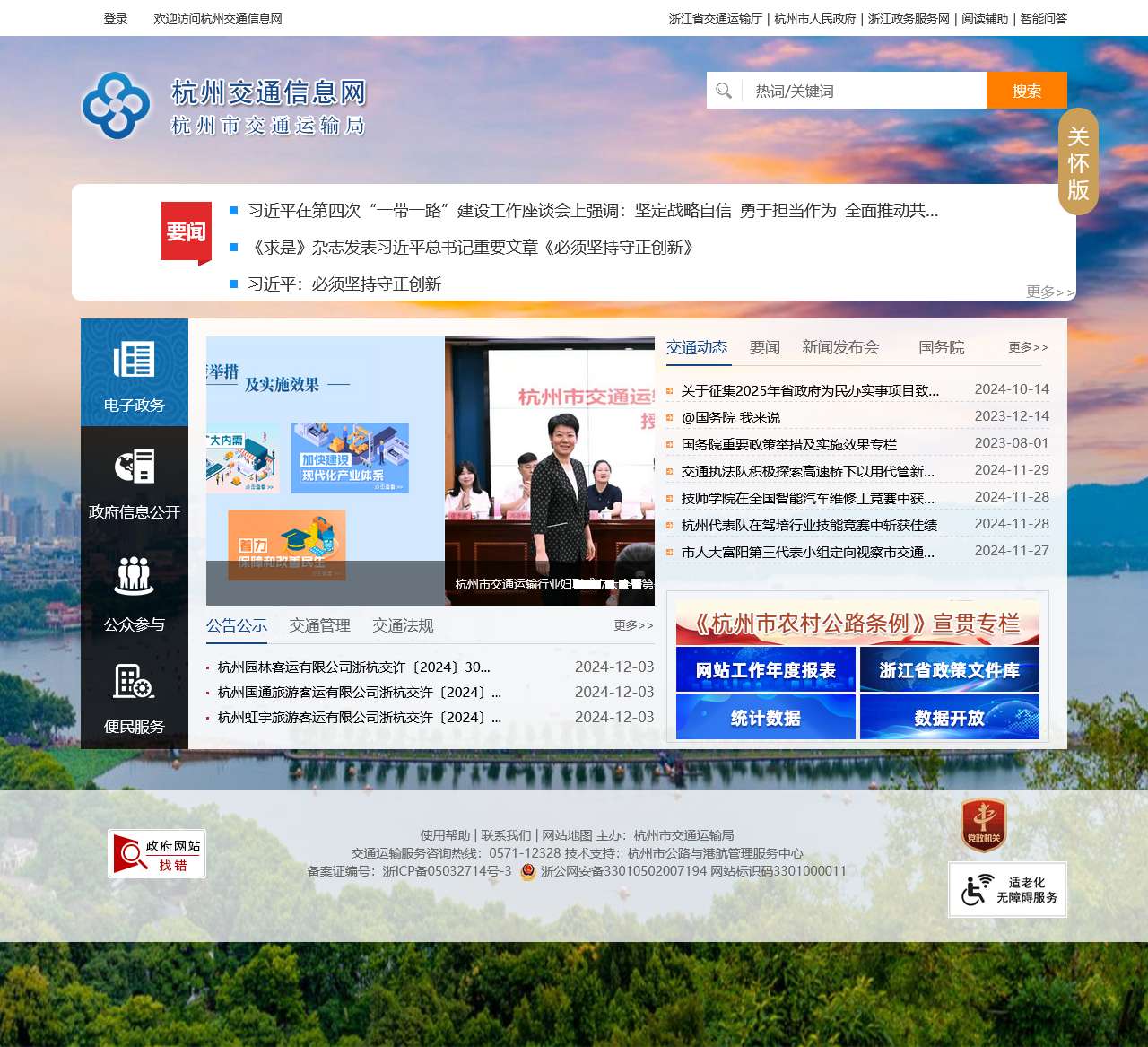The width and height of the screenshot is (1148, 1047).
Task: Click the orange 搜索 button
Action: [x=1027, y=91]
